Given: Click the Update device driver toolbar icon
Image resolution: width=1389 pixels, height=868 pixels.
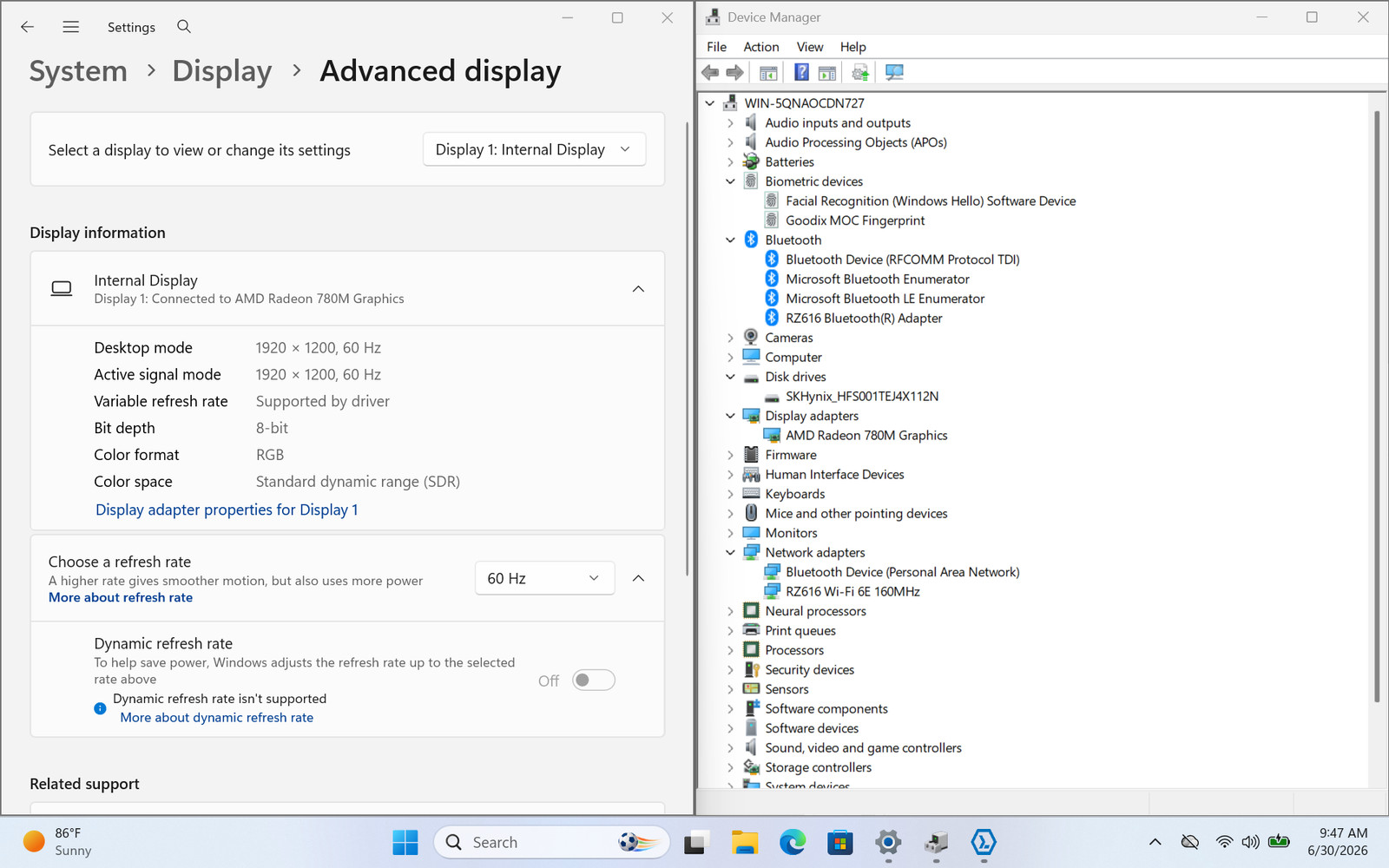Looking at the screenshot, I should pos(860,73).
